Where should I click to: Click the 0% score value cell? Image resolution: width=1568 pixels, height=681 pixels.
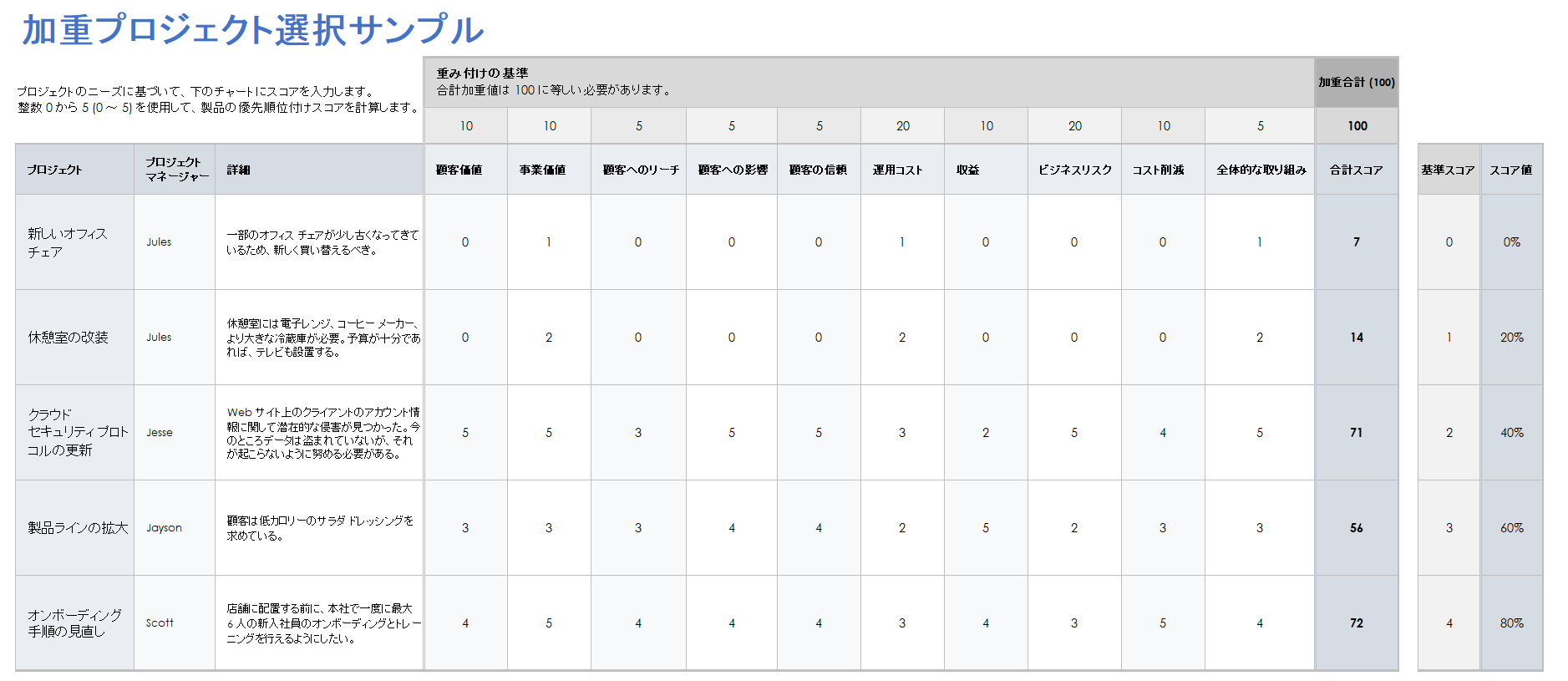[x=1511, y=242]
